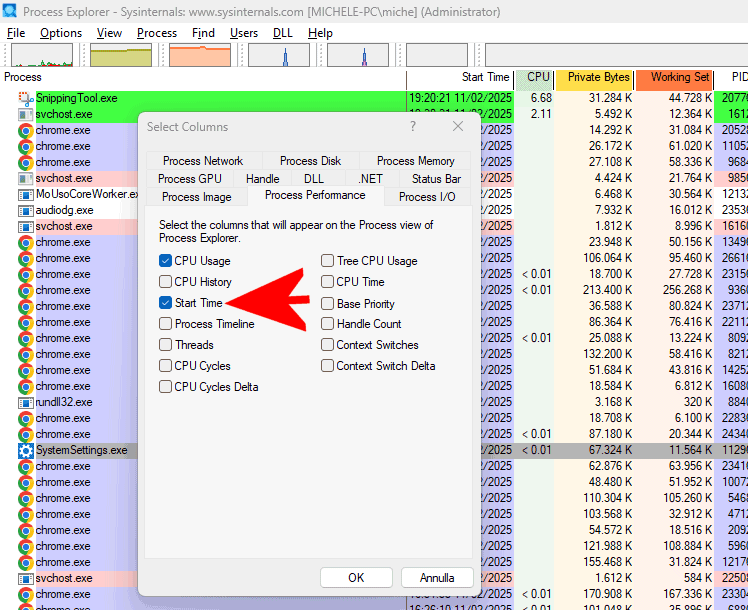The image size is (748, 610).
Task: Select the Process Performance tab
Action: pos(315,196)
